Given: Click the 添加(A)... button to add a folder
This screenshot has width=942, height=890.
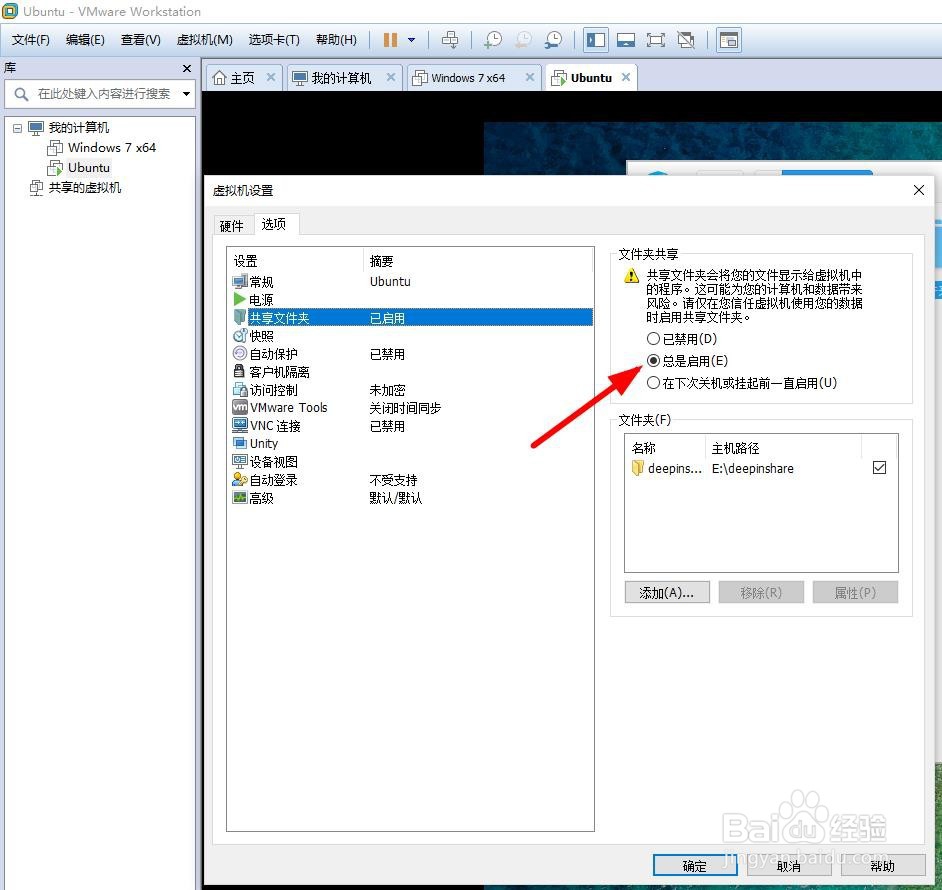Looking at the screenshot, I should (x=667, y=591).
